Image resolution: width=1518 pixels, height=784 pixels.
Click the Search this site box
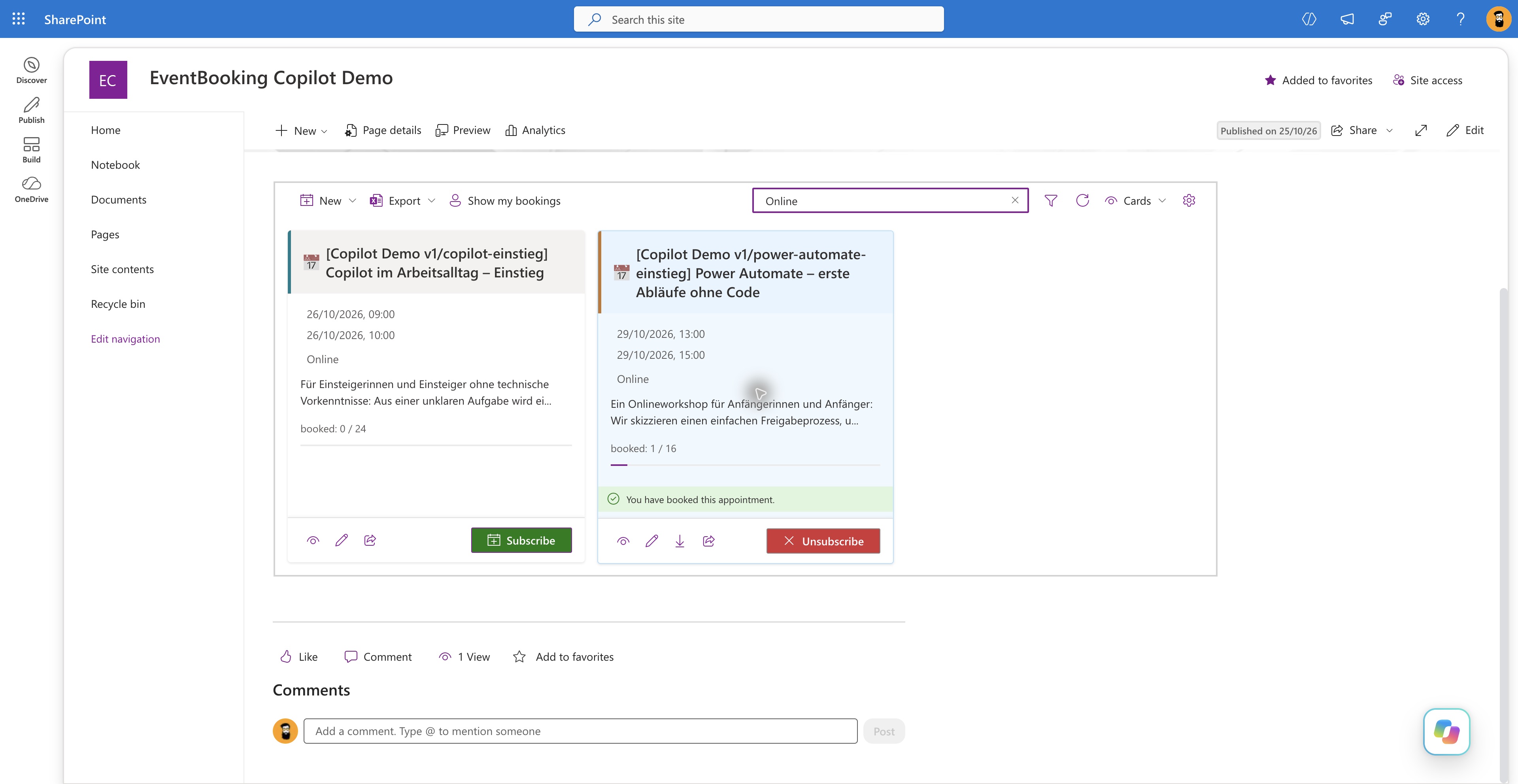click(x=759, y=19)
